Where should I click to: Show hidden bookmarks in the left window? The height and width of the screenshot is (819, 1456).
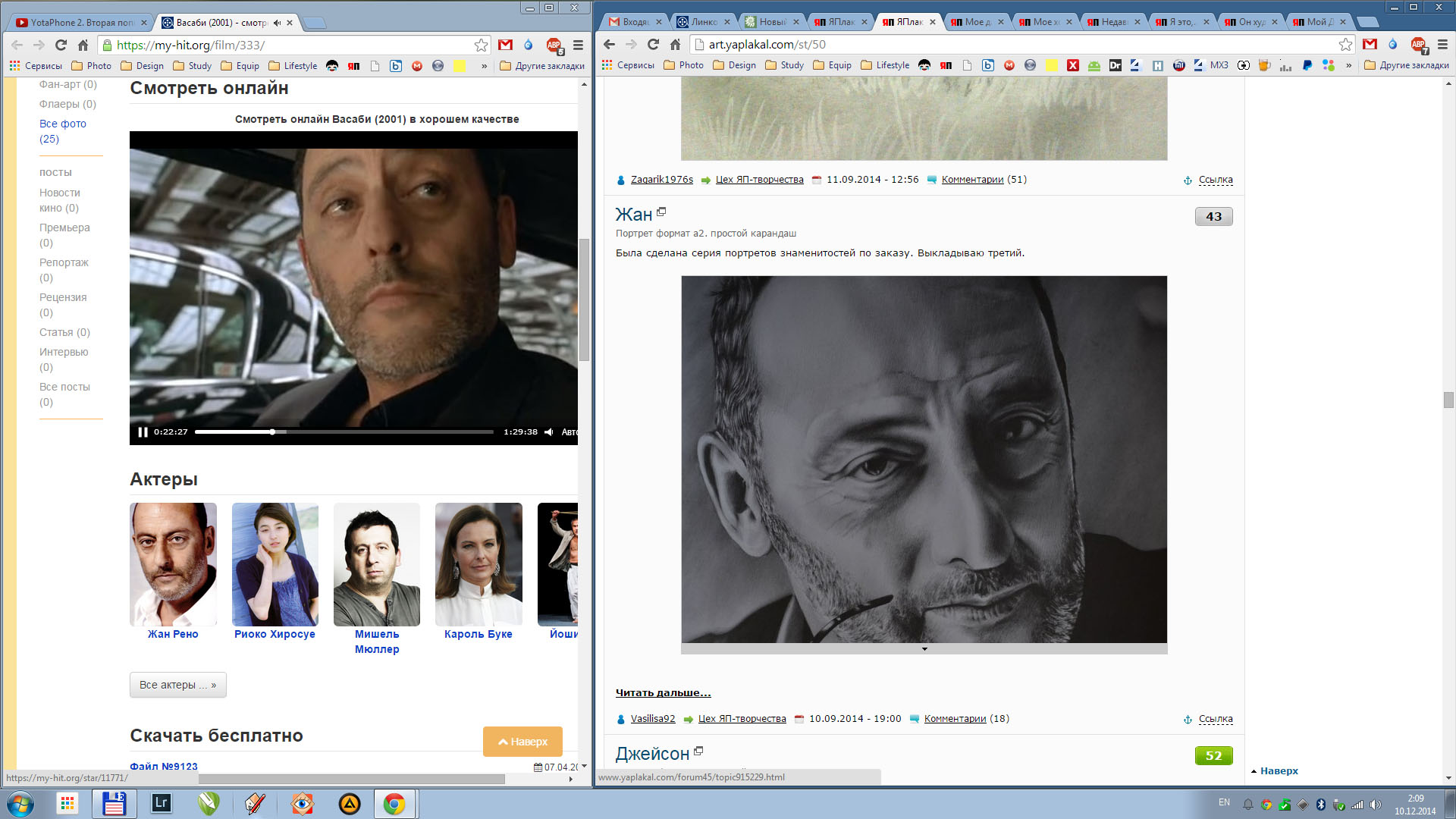pyautogui.click(x=484, y=66)
